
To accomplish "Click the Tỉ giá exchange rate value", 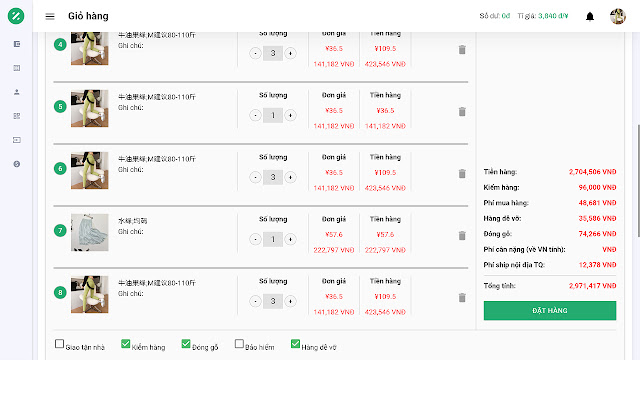I will click(553, 16).
